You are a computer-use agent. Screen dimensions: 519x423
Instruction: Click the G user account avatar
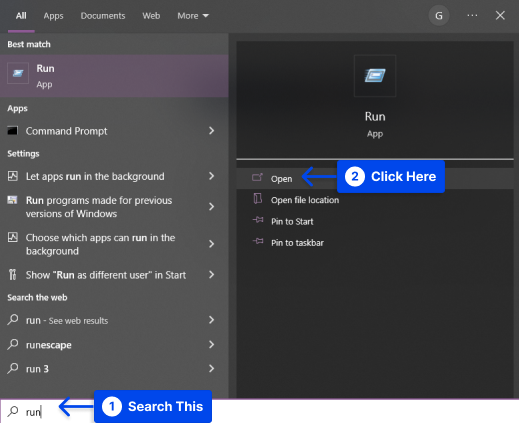[439, 15]
